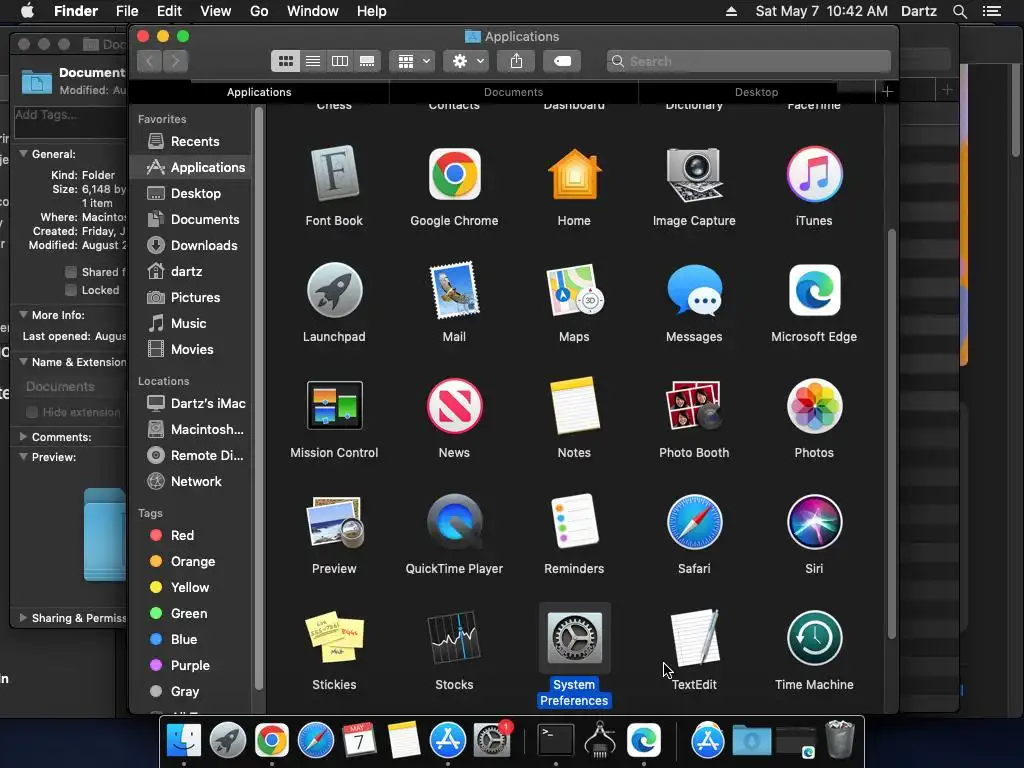Select QuickTime Player icon
This screenshot has height=768, width=1024.
[x=455, y=522]
